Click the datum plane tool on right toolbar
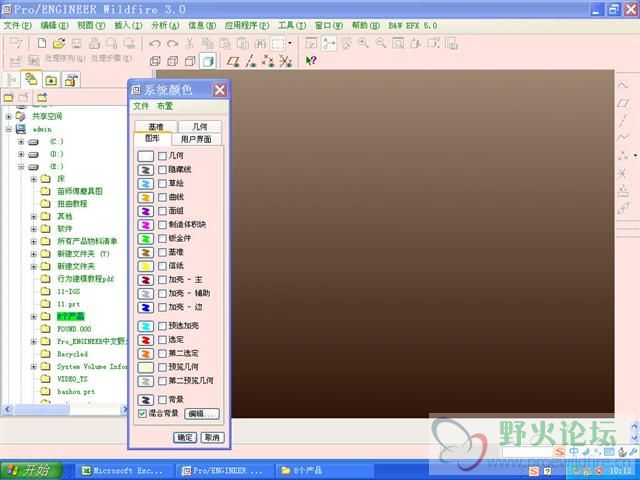640x480 pixels. 623,103
